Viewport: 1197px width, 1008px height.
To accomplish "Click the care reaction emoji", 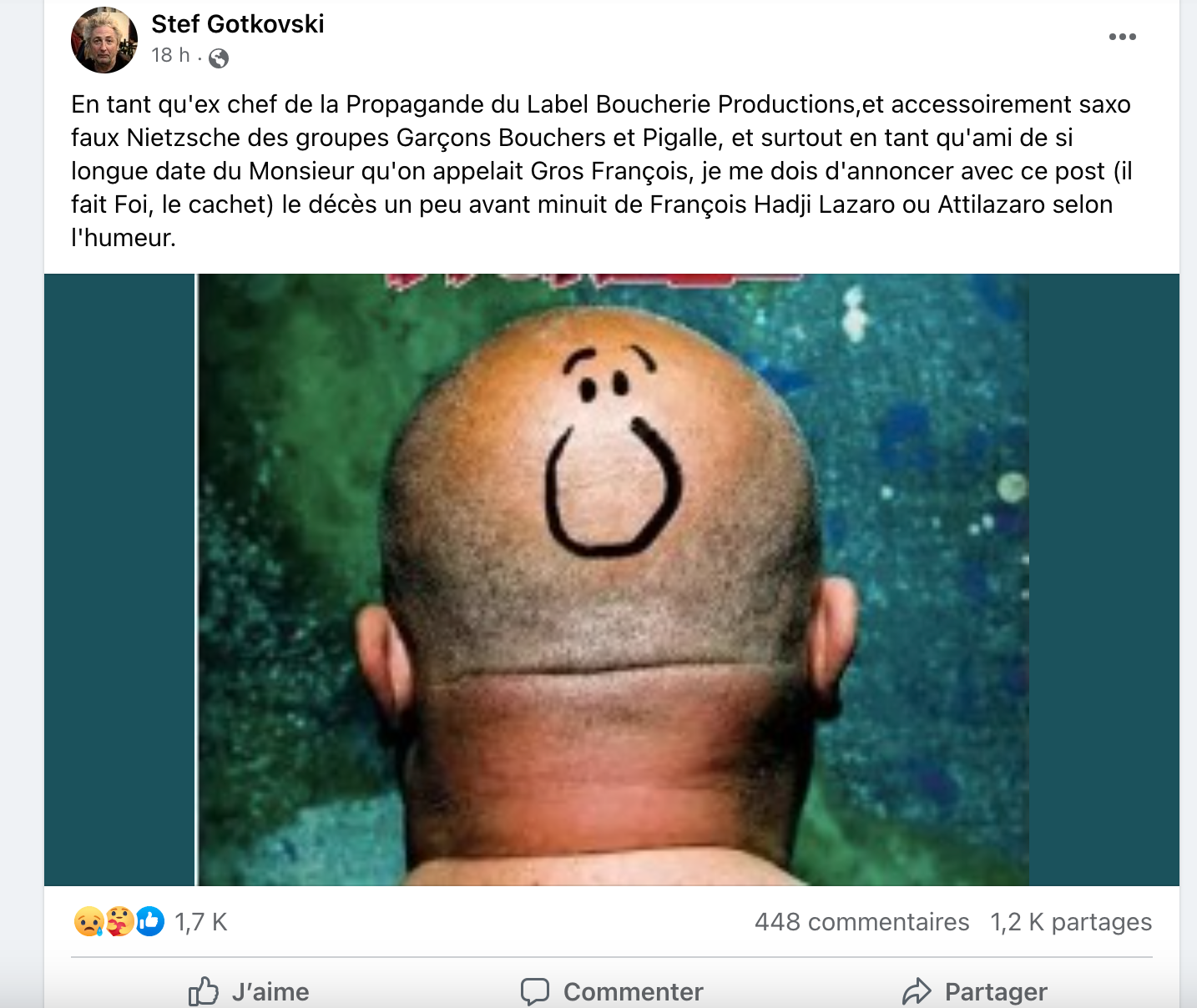I will point(119,921).
